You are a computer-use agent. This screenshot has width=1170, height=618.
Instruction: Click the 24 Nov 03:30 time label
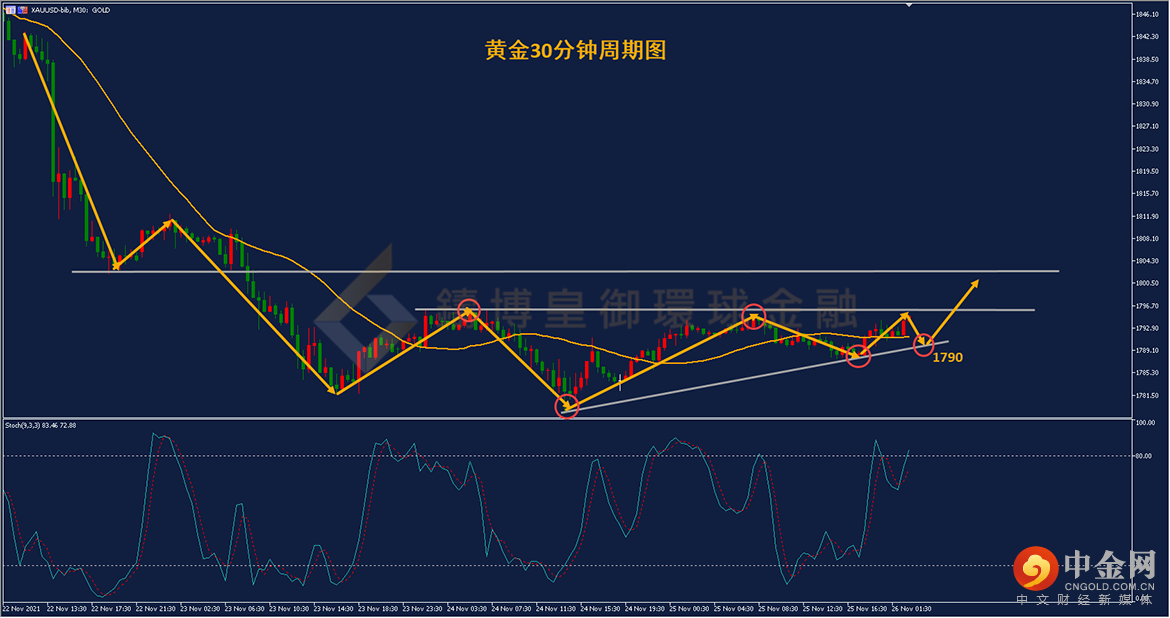pos(467,609)
